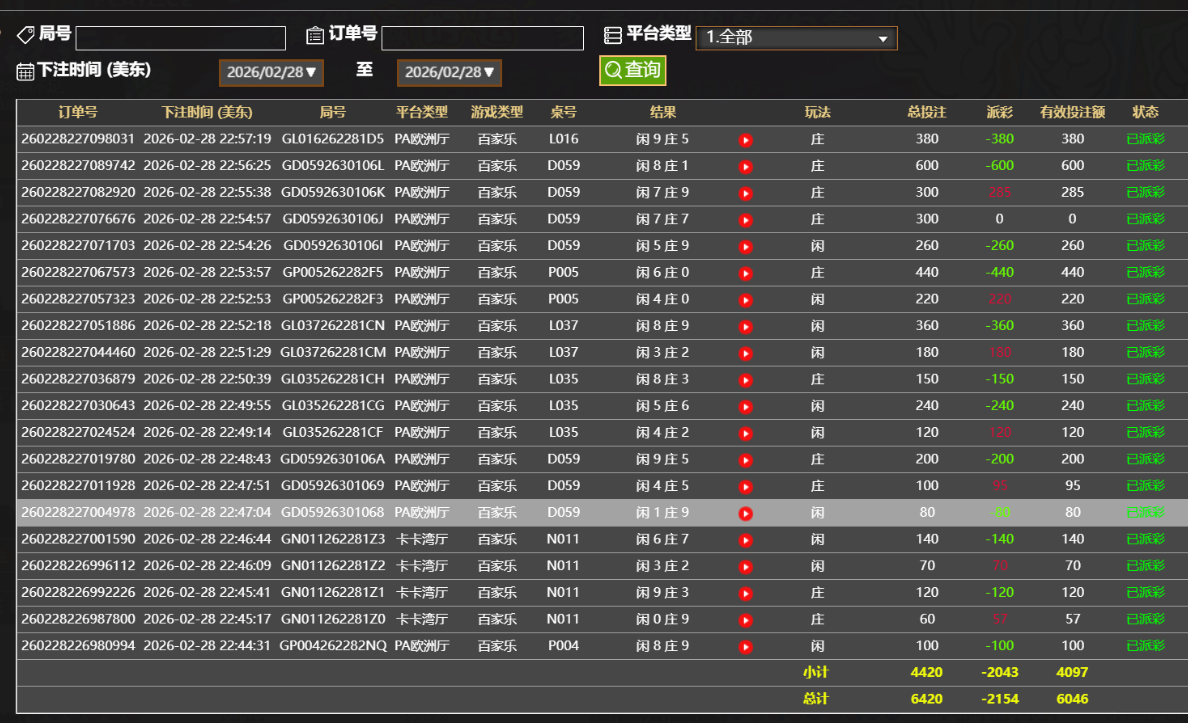Click the tag icon next to the 局号 field

coord(25,34)
